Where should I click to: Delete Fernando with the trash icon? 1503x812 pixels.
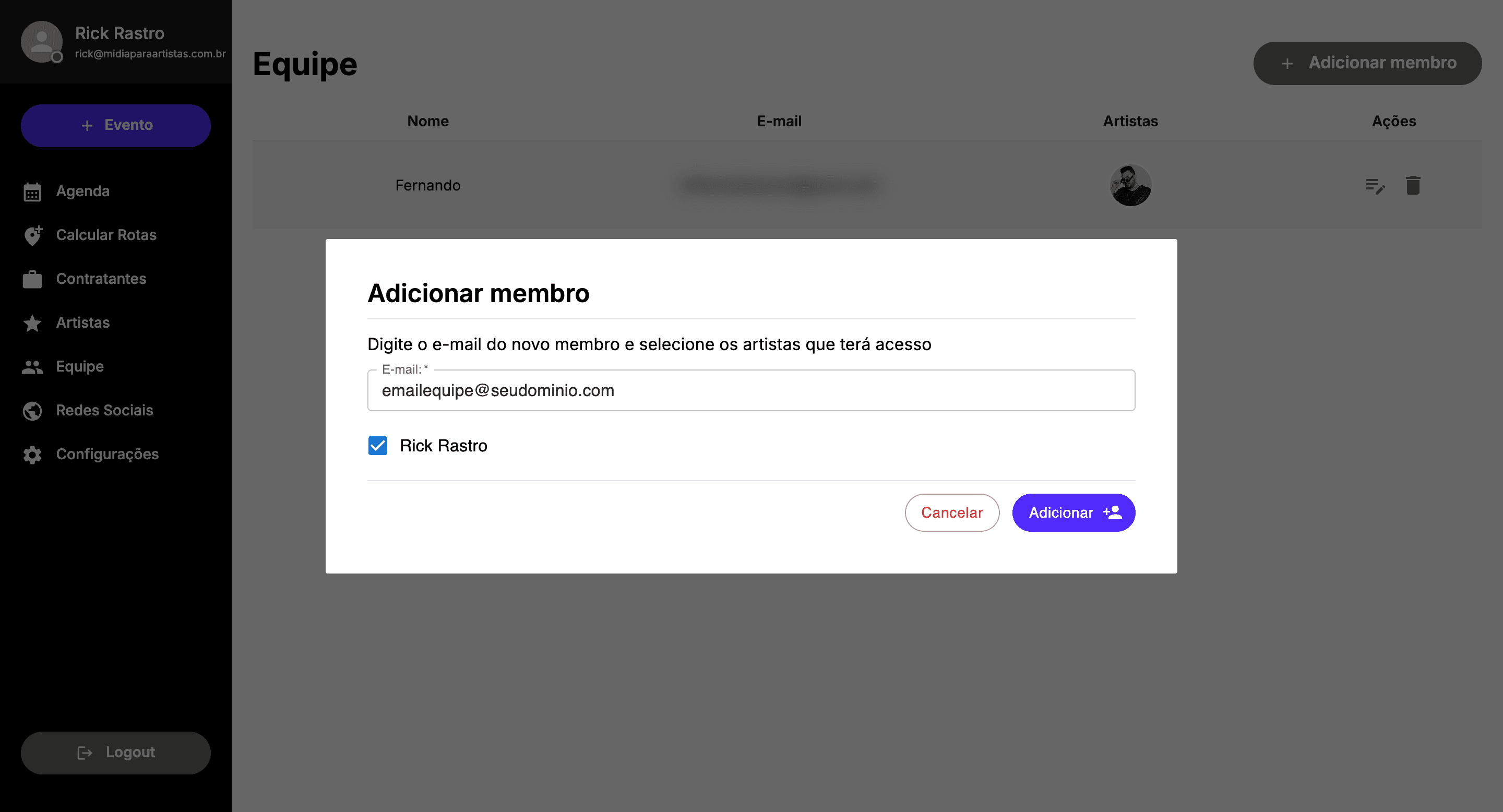coord(1413,185)
